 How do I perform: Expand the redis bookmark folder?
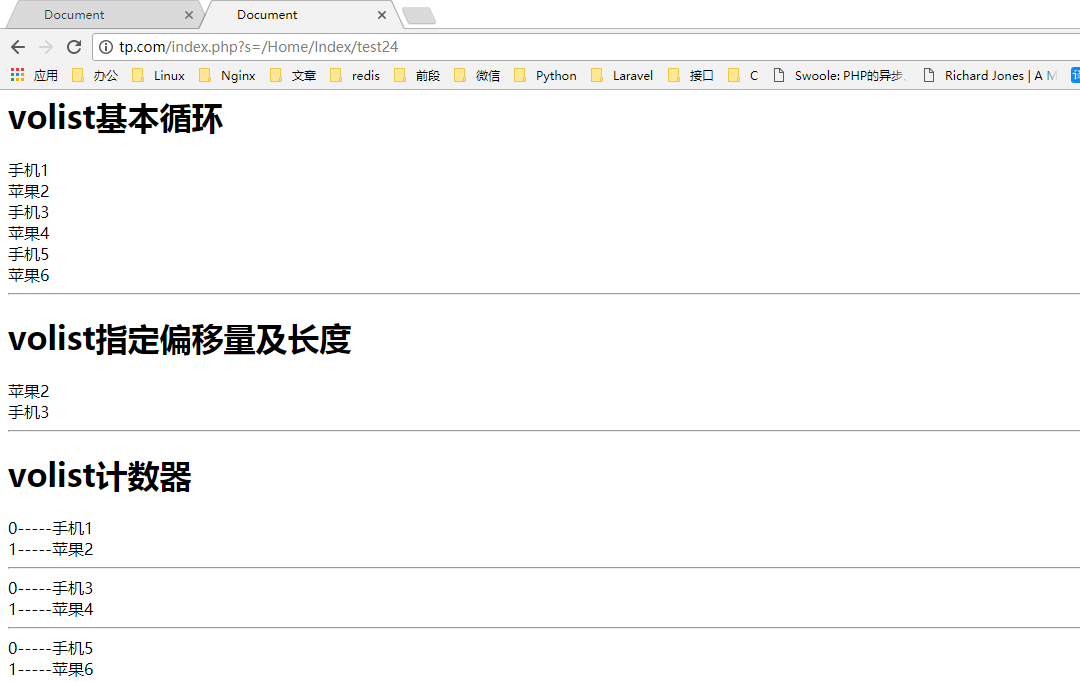[x=355, y=75]
